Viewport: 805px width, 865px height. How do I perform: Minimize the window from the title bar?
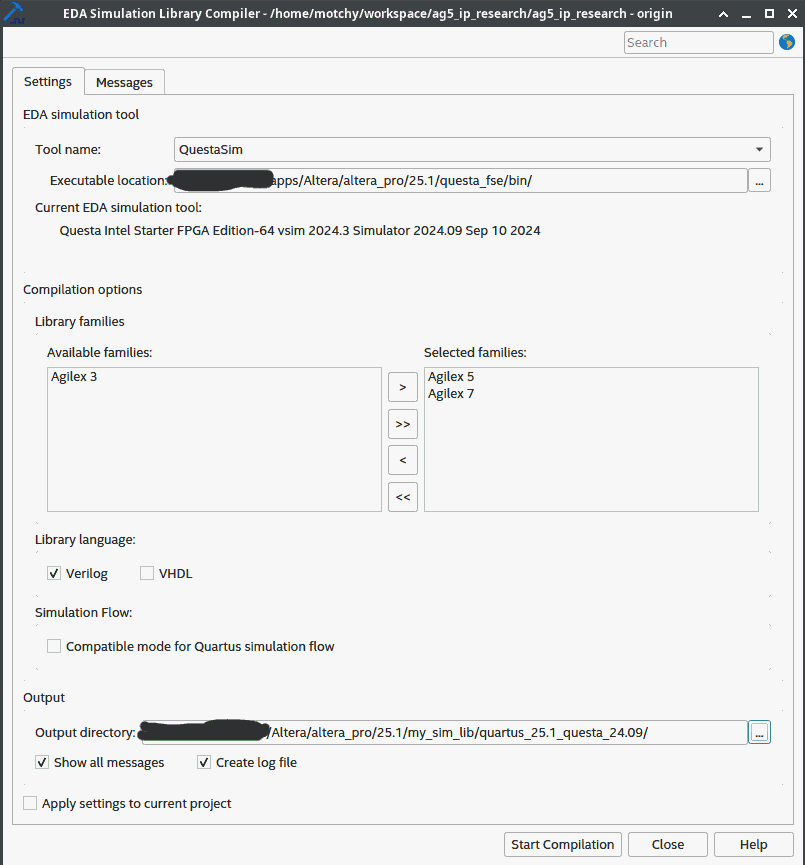click(x=747, y=14)
